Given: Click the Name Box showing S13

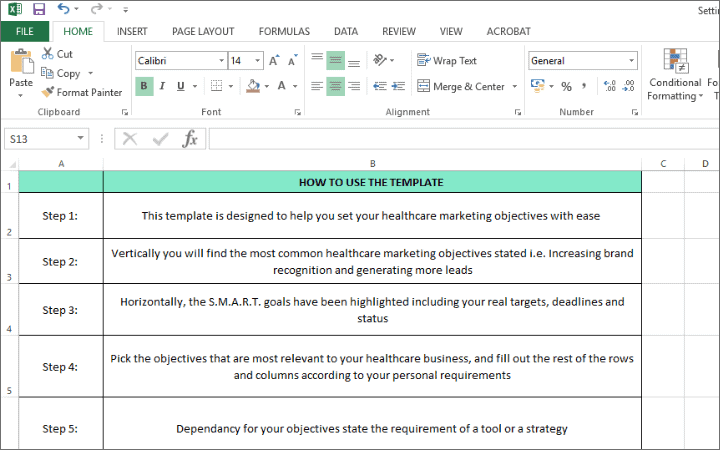Looking at the screenshot, I should click(50, 139).
